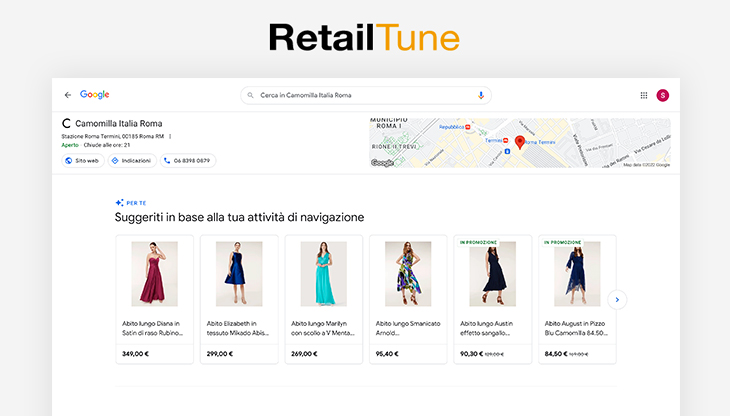Click product title 'Abito August in Pizzo Blu'

click(576, 328)
